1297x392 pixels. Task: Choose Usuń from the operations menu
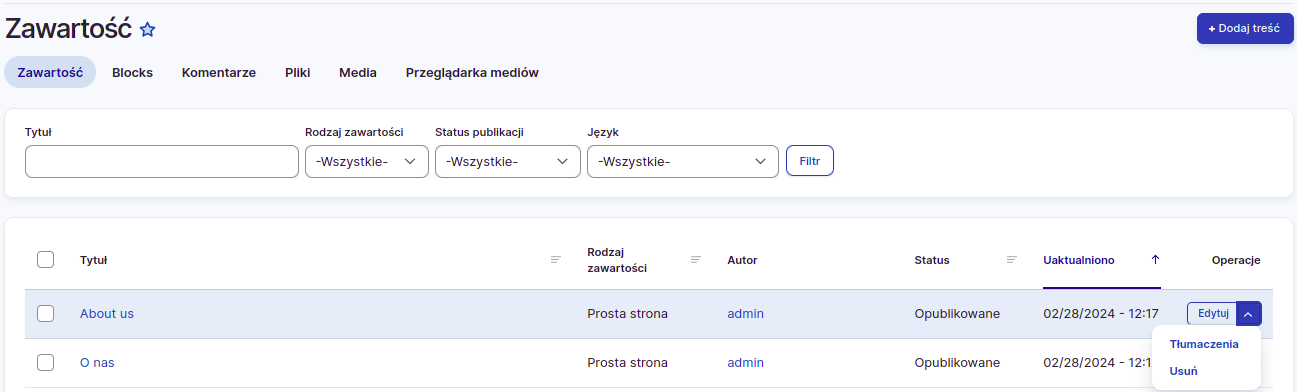[x=1184, y=371]
